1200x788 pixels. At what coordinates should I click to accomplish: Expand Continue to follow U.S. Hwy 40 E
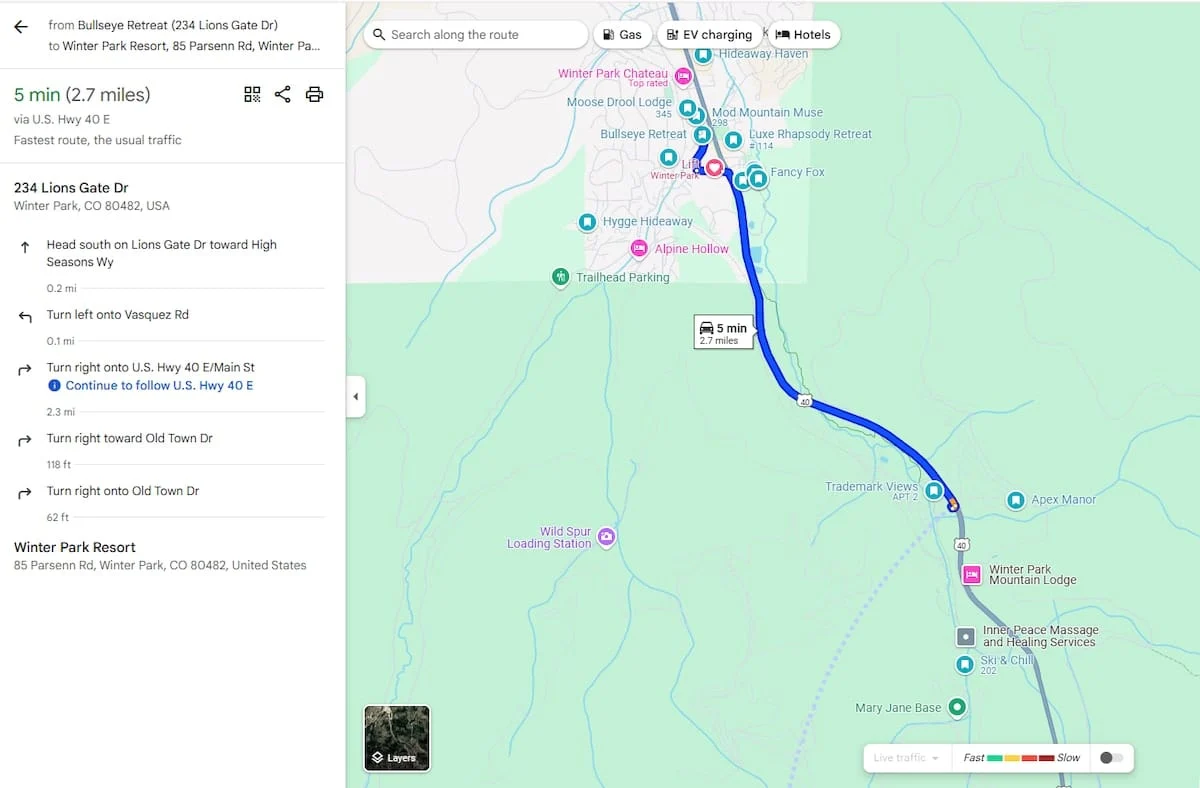pos(159,385)
